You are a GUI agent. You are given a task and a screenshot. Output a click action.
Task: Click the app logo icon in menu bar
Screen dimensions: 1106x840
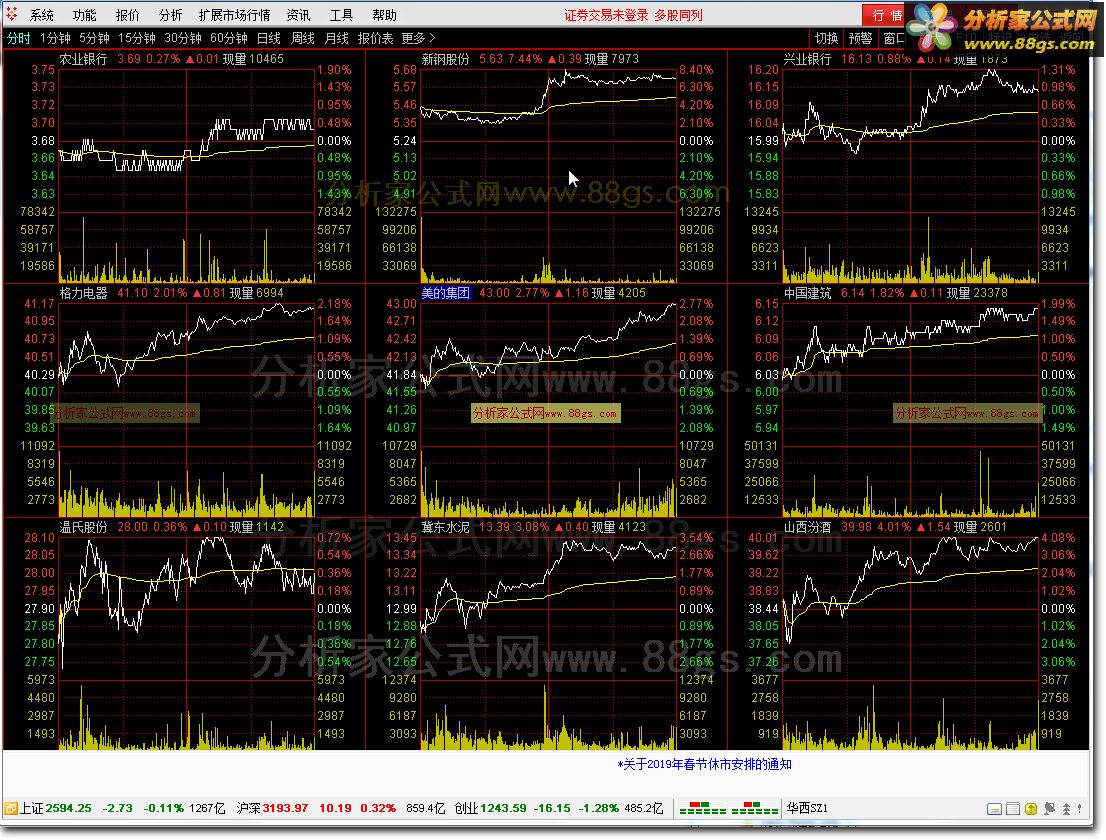[12, 14]
